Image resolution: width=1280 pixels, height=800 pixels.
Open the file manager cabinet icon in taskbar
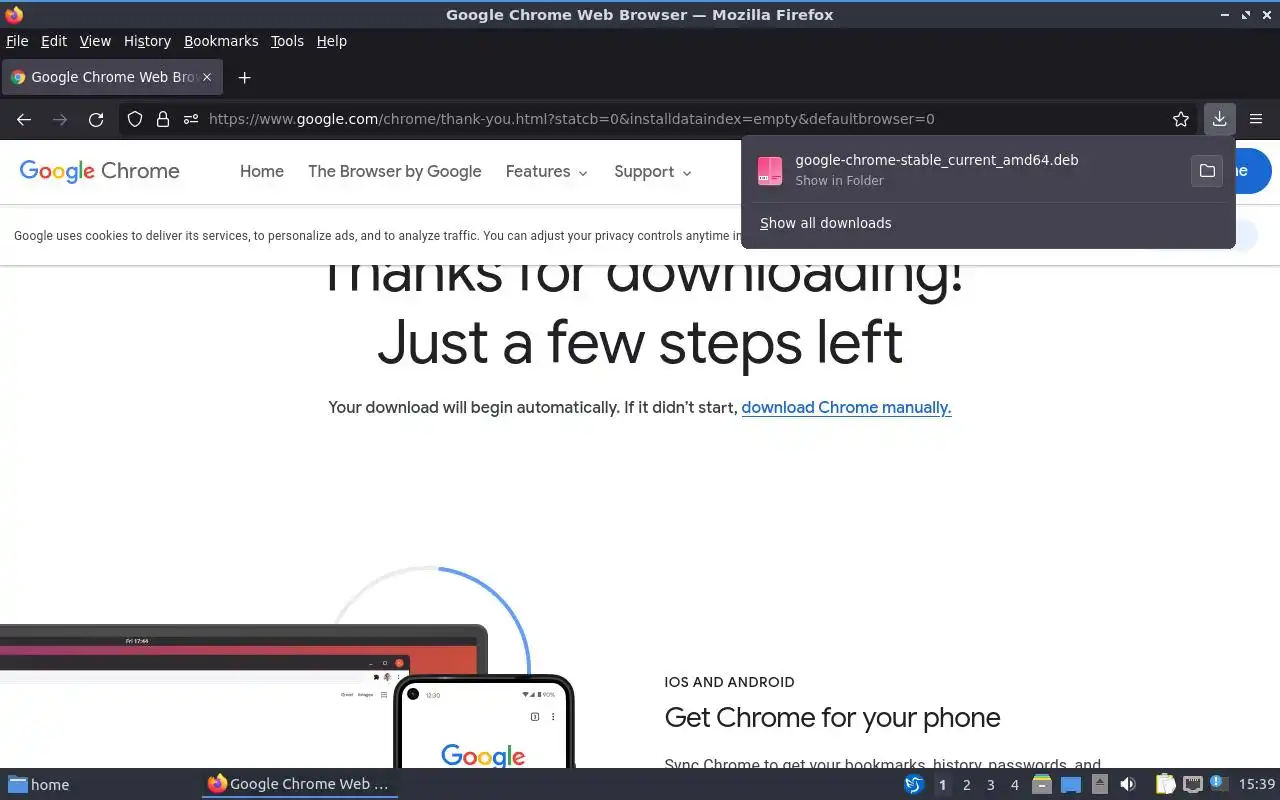point(1042,785)
